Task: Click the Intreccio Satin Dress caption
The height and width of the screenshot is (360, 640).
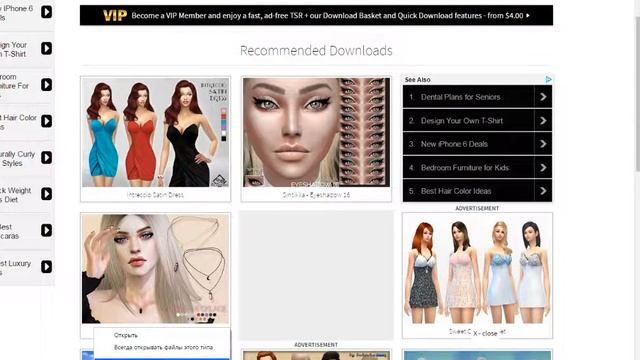Action: [x=155, y=195]
